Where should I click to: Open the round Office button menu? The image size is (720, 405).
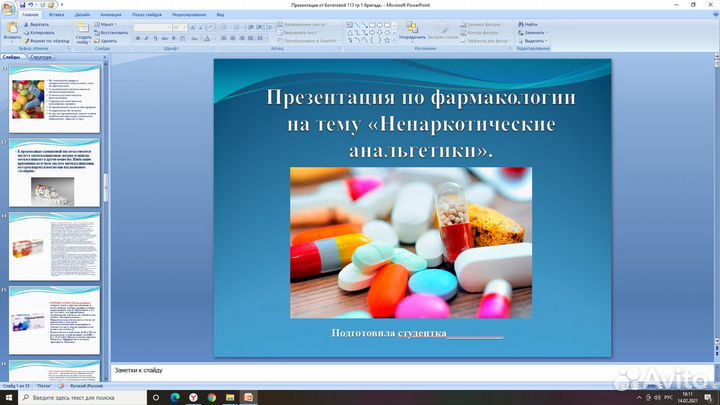tap(8, 8)
